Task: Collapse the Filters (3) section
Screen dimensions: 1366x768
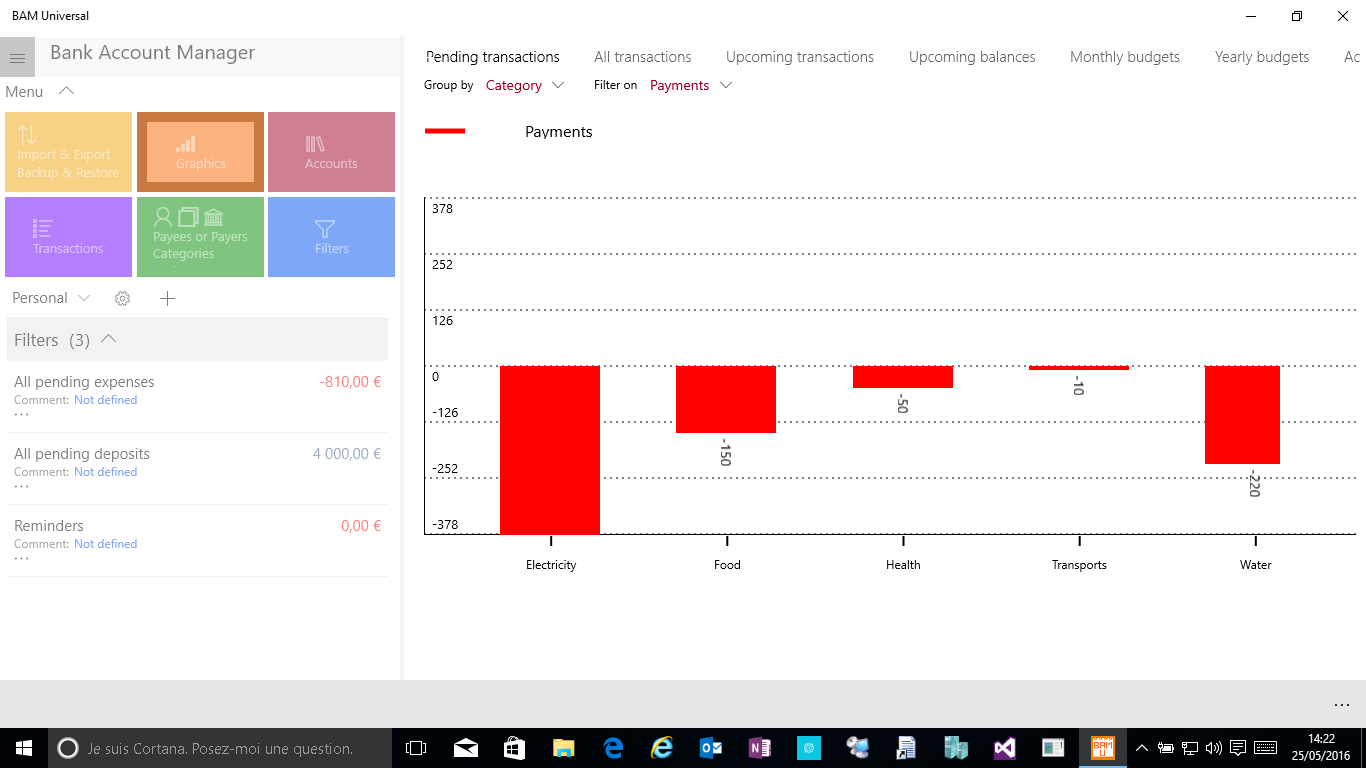Action: (x=109, y=339)
